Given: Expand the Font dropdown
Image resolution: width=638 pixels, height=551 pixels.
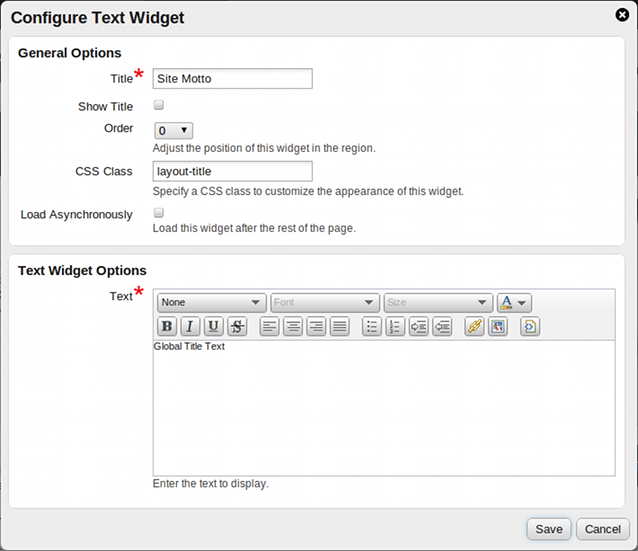Looking at the screenshot, I should [x=325, y=302].
